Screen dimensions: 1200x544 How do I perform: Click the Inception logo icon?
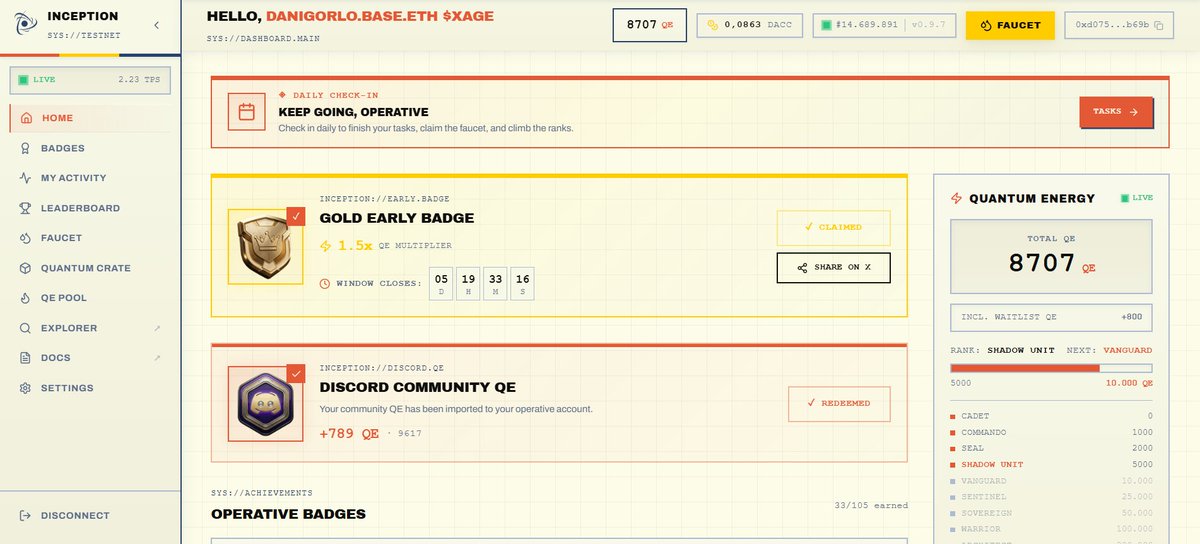click(24, 23)
